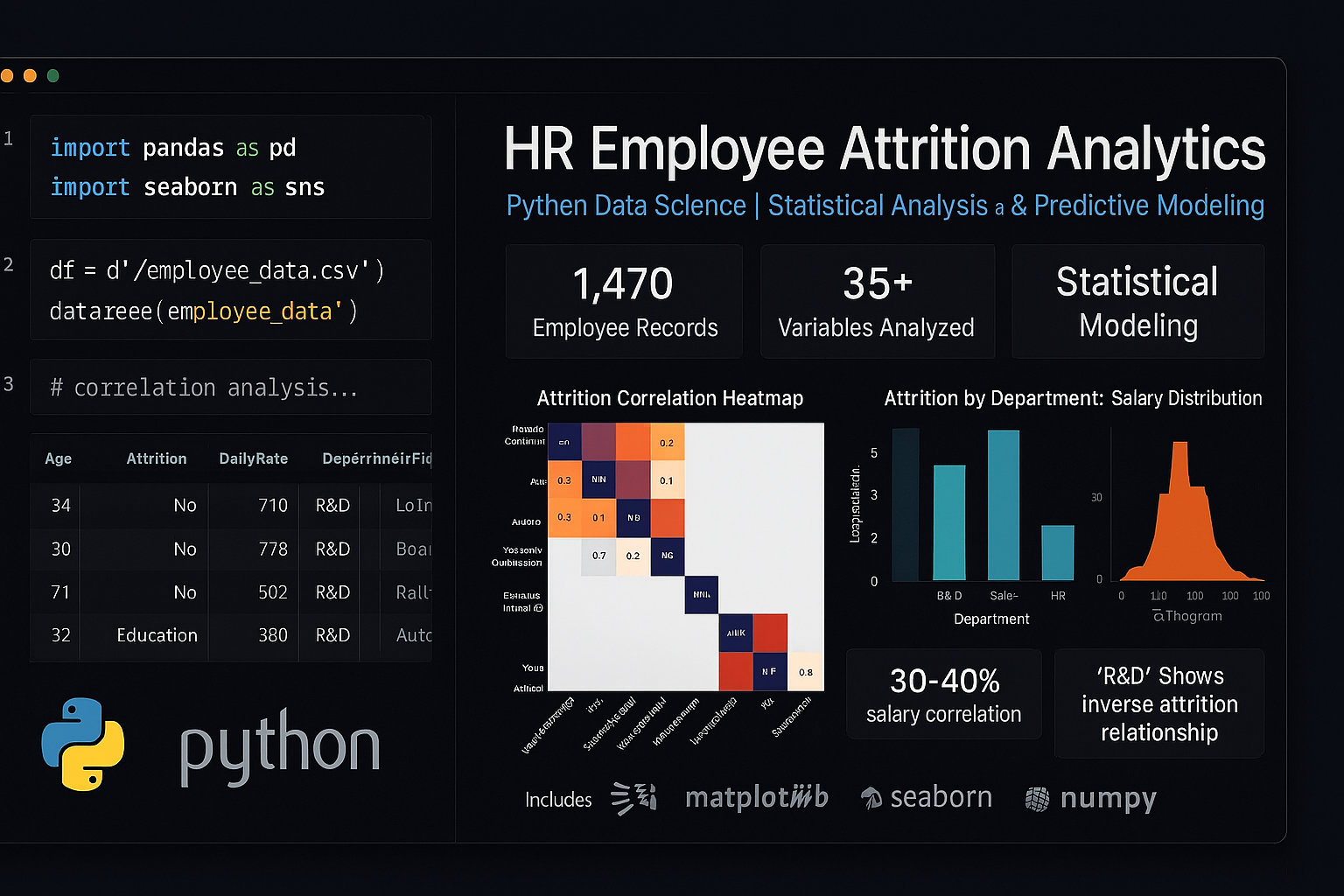Screen dimensions: 1344x896
Task: Click the import pandas code cell
Action: point(231,167)
